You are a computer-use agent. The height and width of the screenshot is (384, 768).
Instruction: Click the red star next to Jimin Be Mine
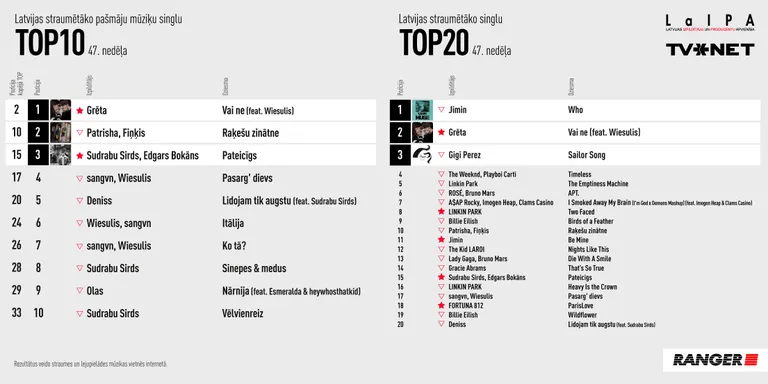(441, 240)
